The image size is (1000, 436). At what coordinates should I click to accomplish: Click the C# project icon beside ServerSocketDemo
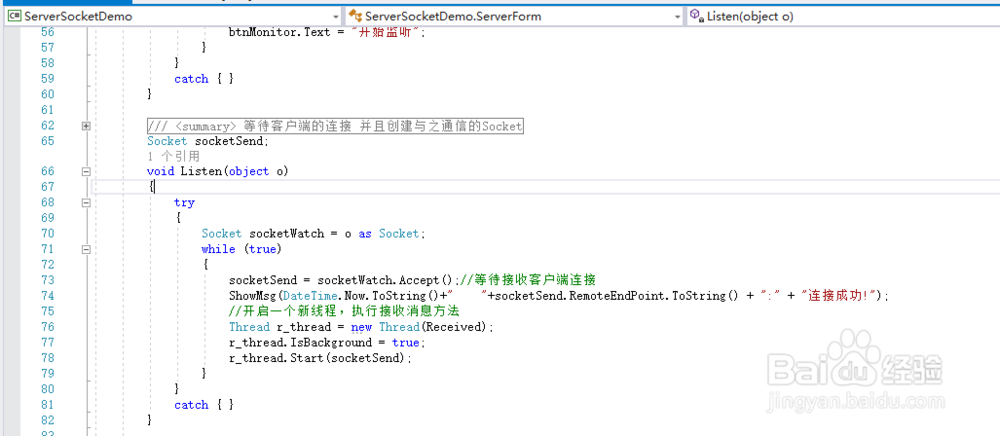coord(15,17)
